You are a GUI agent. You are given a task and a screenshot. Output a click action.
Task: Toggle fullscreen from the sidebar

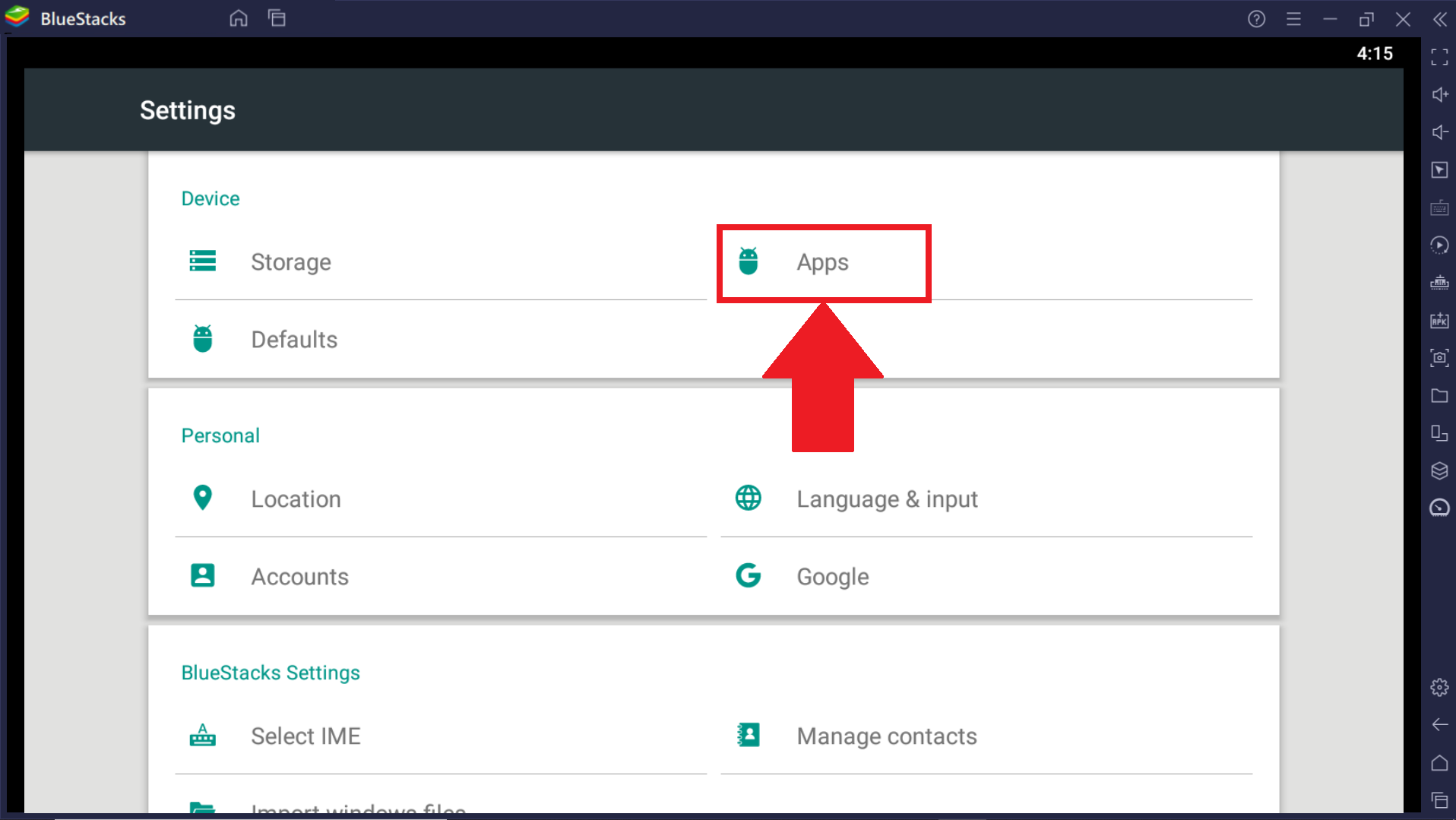(x=1439, y=57)
